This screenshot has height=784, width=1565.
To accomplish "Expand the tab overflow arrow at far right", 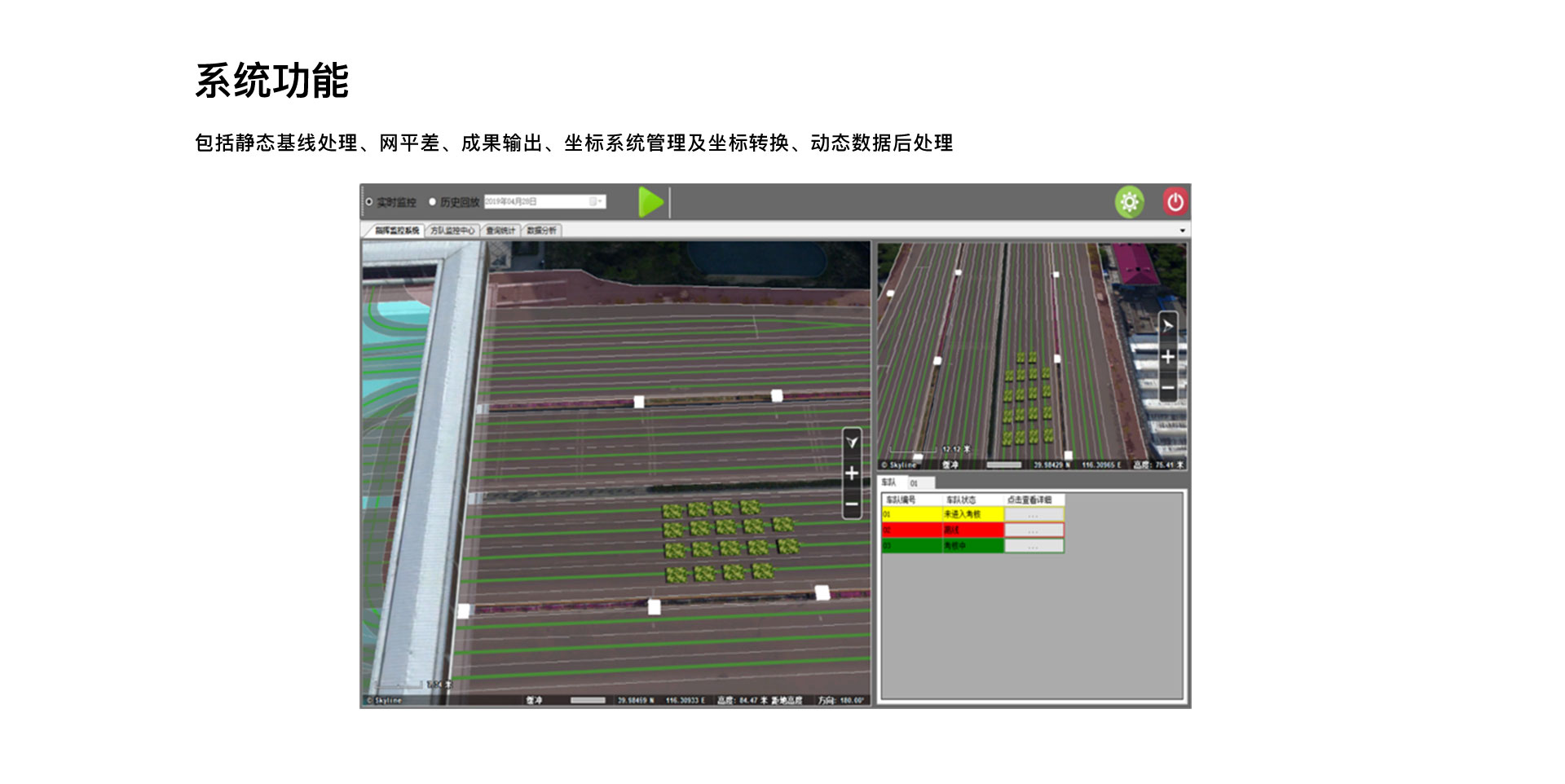I will pyautogui.click(x=1183, y=231).
